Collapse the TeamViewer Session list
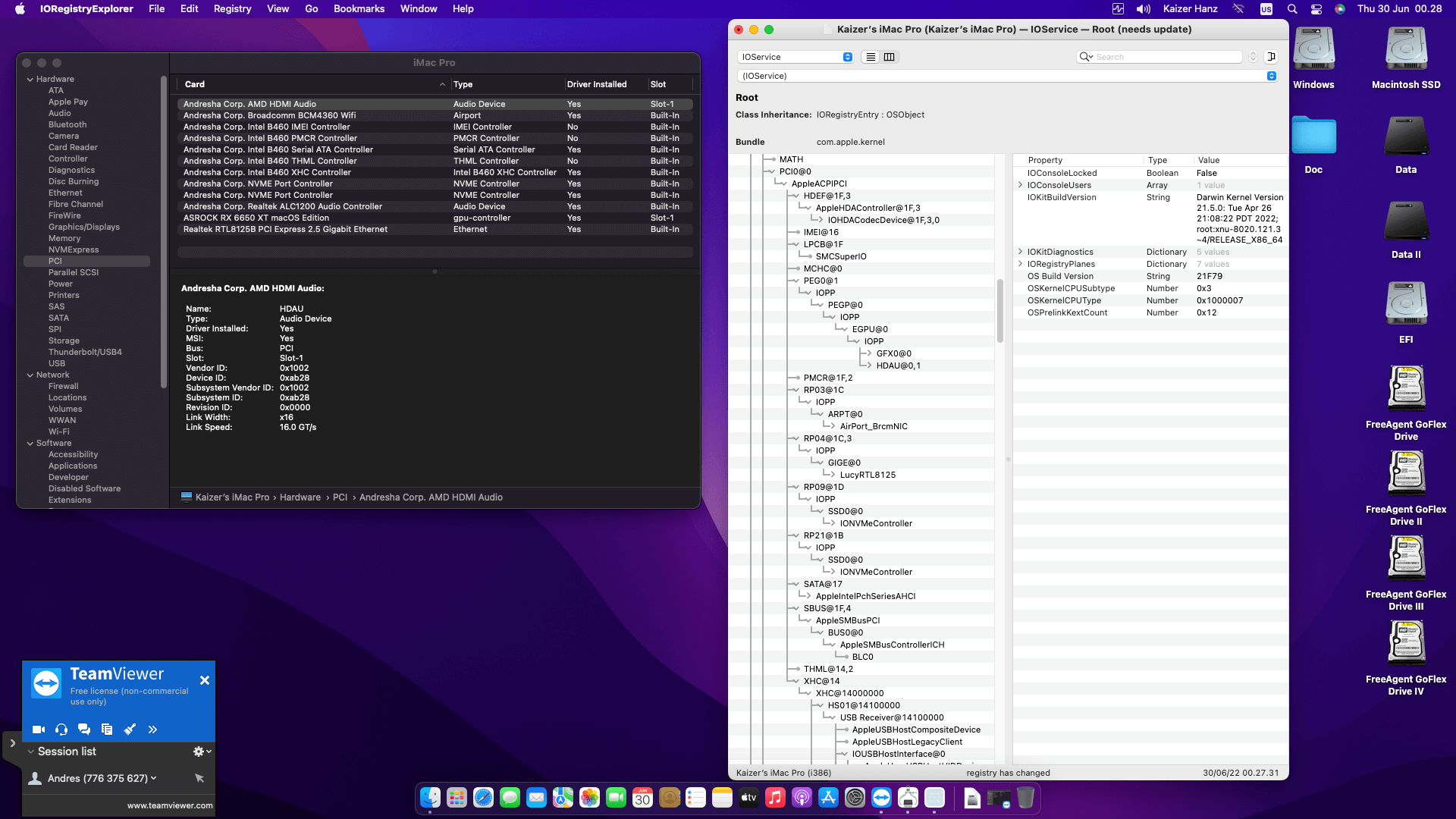 click(30, 752)
